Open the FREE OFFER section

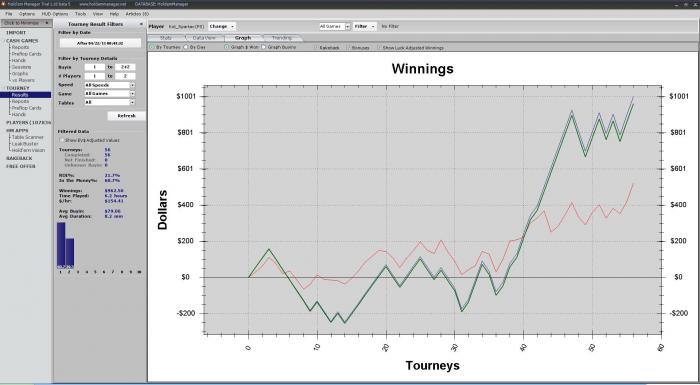21,166
